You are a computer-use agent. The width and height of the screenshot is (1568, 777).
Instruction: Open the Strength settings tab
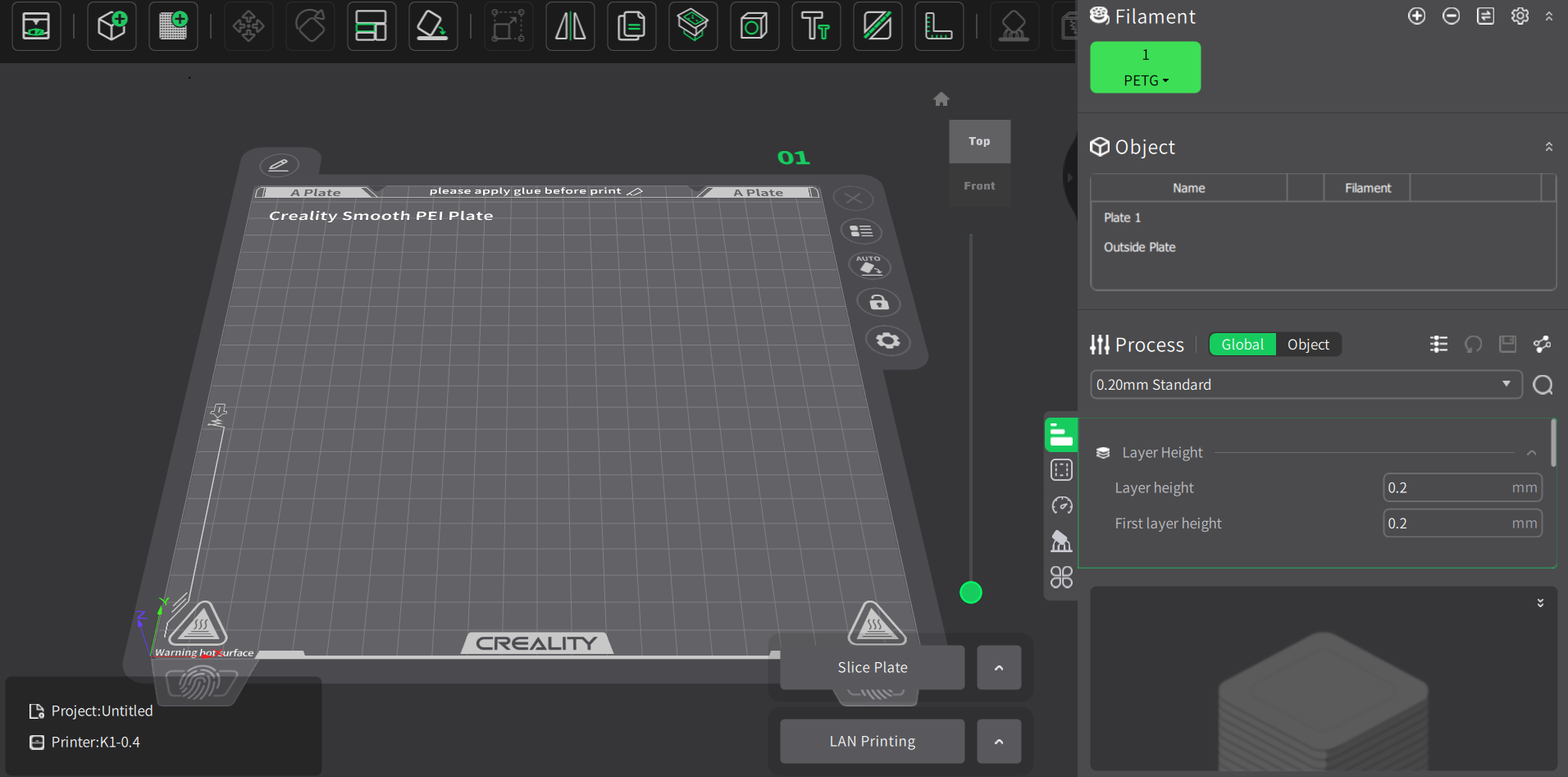point(1061,470)
